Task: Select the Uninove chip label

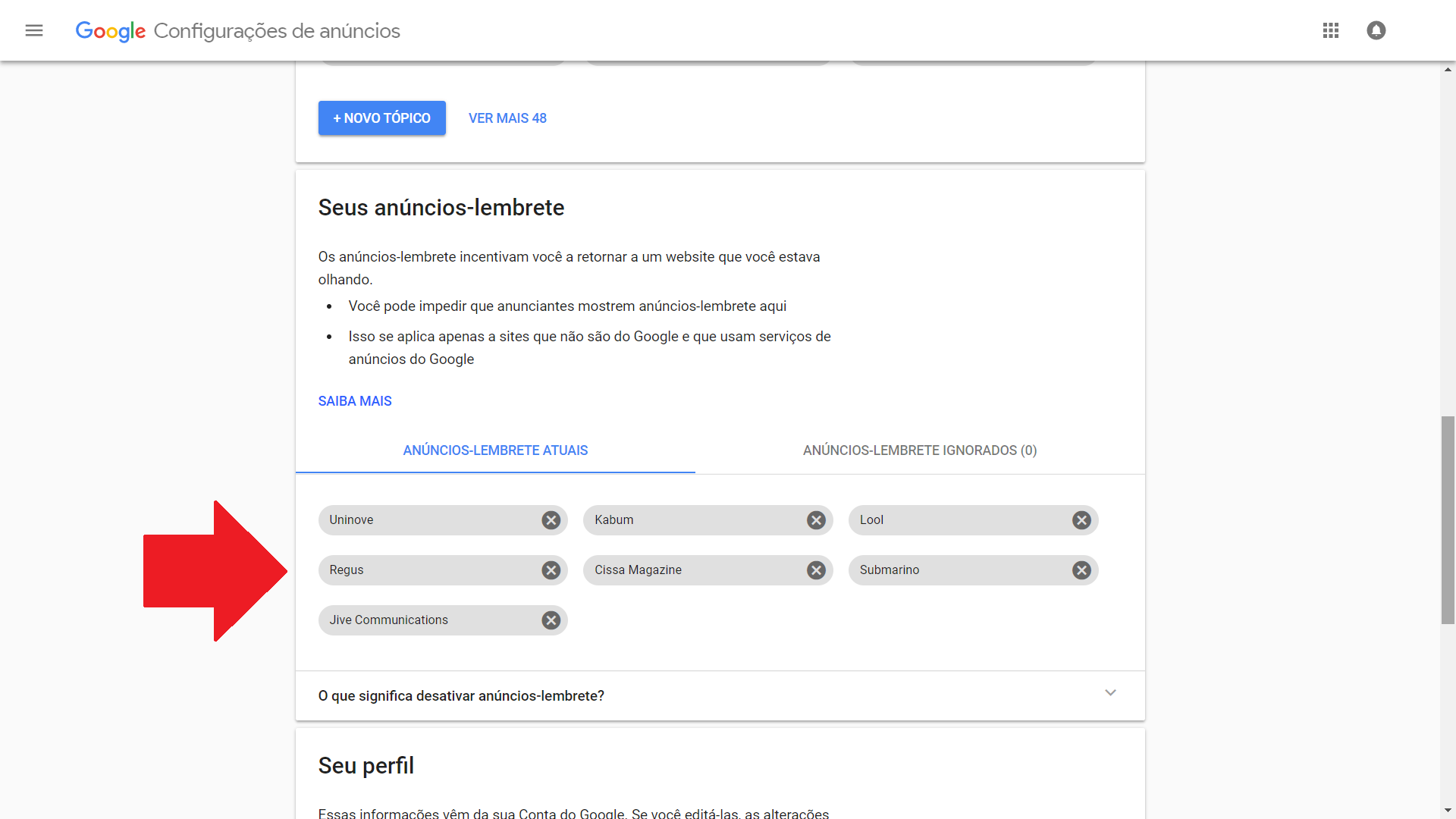Action: [351, 520]
